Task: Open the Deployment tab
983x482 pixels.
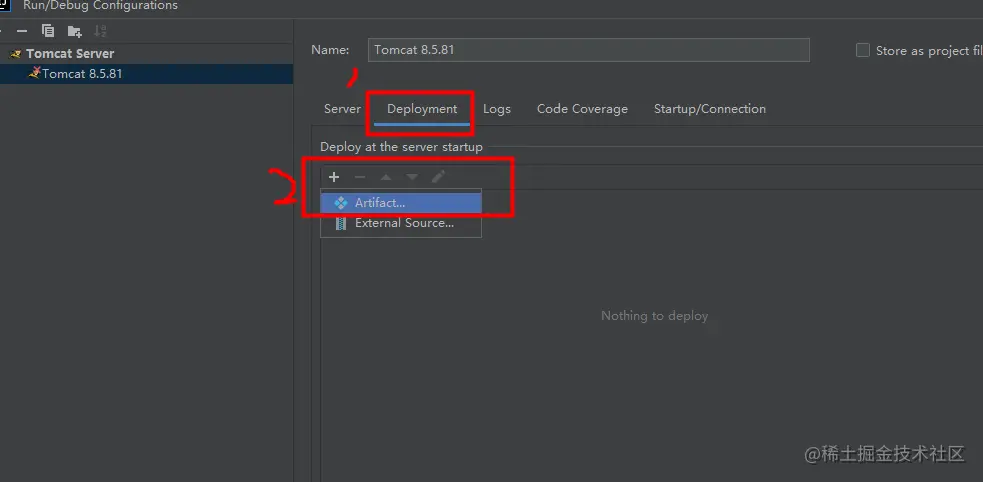Action: (x=422, y=109)
